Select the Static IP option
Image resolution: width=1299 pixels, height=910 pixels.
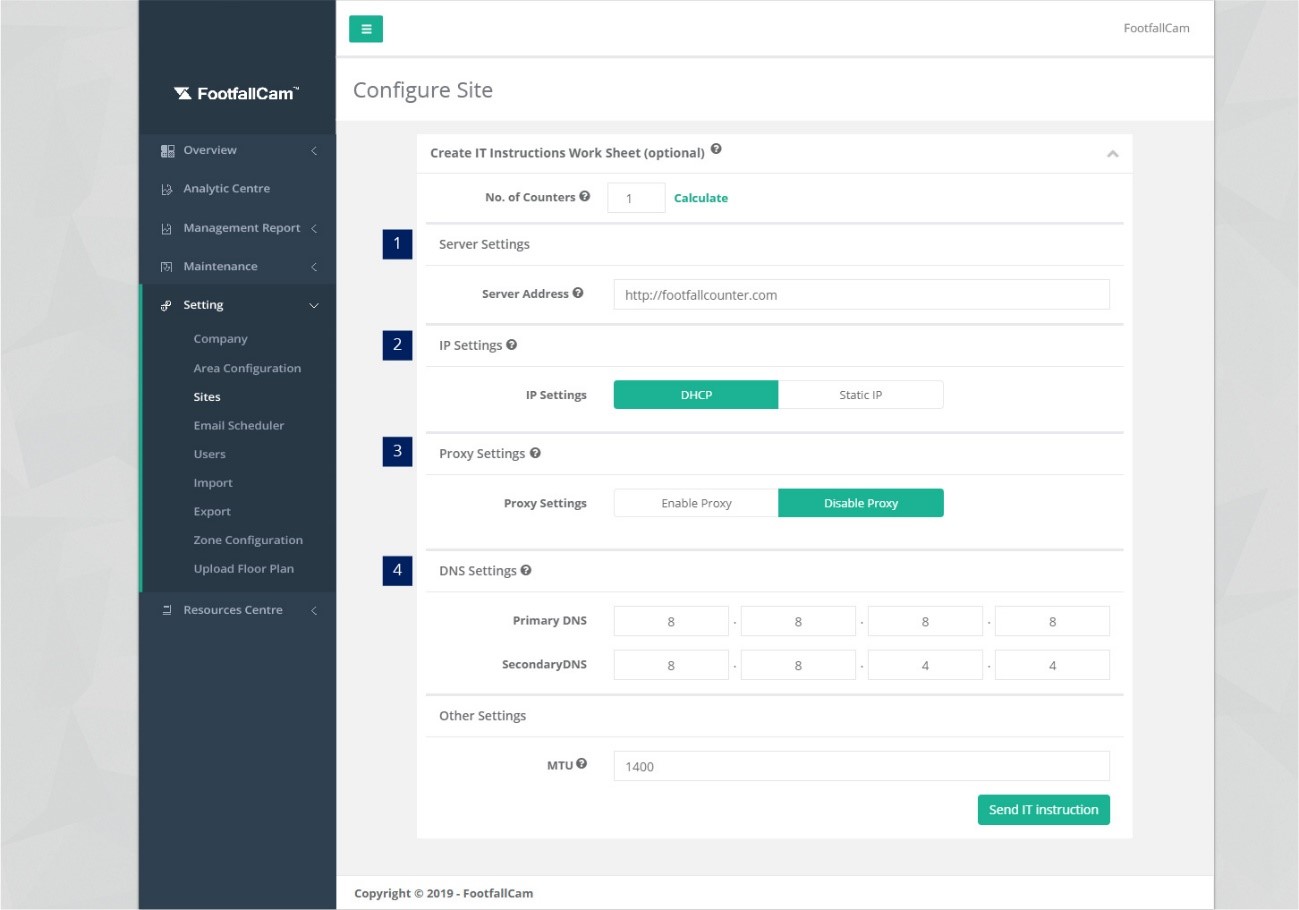(860, 395)
